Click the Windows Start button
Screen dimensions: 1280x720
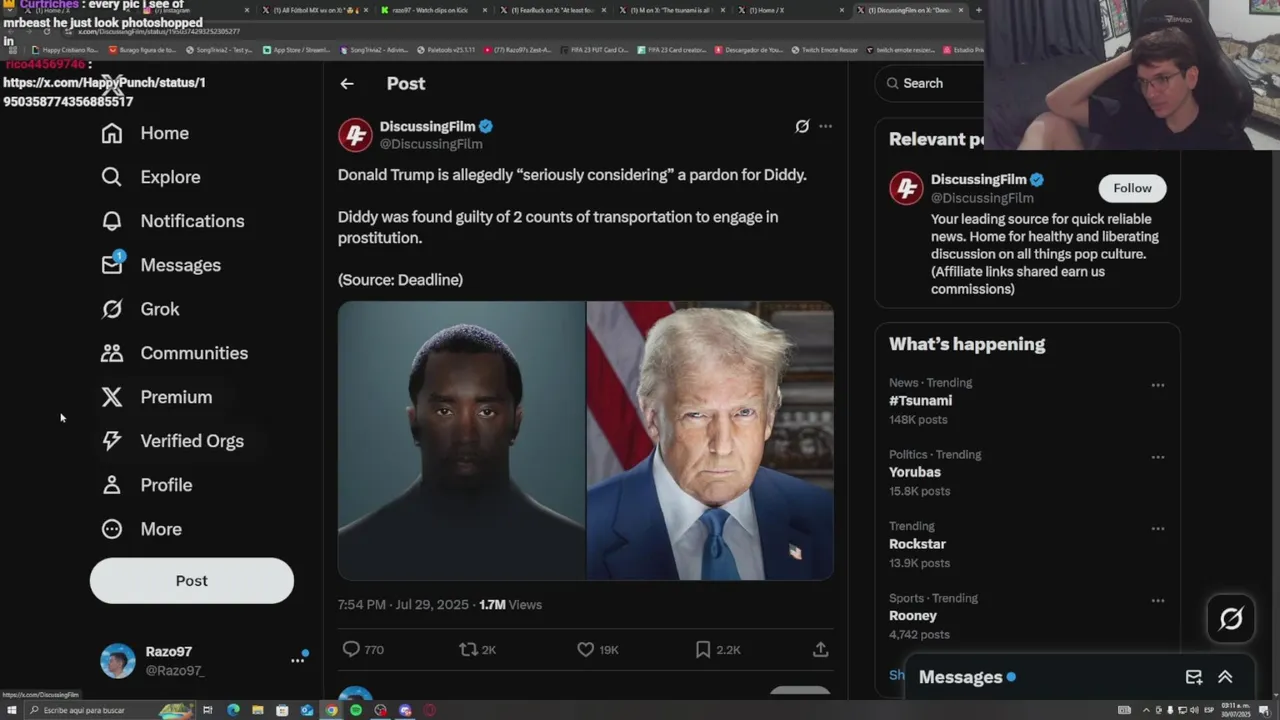(x=10, y=710)
